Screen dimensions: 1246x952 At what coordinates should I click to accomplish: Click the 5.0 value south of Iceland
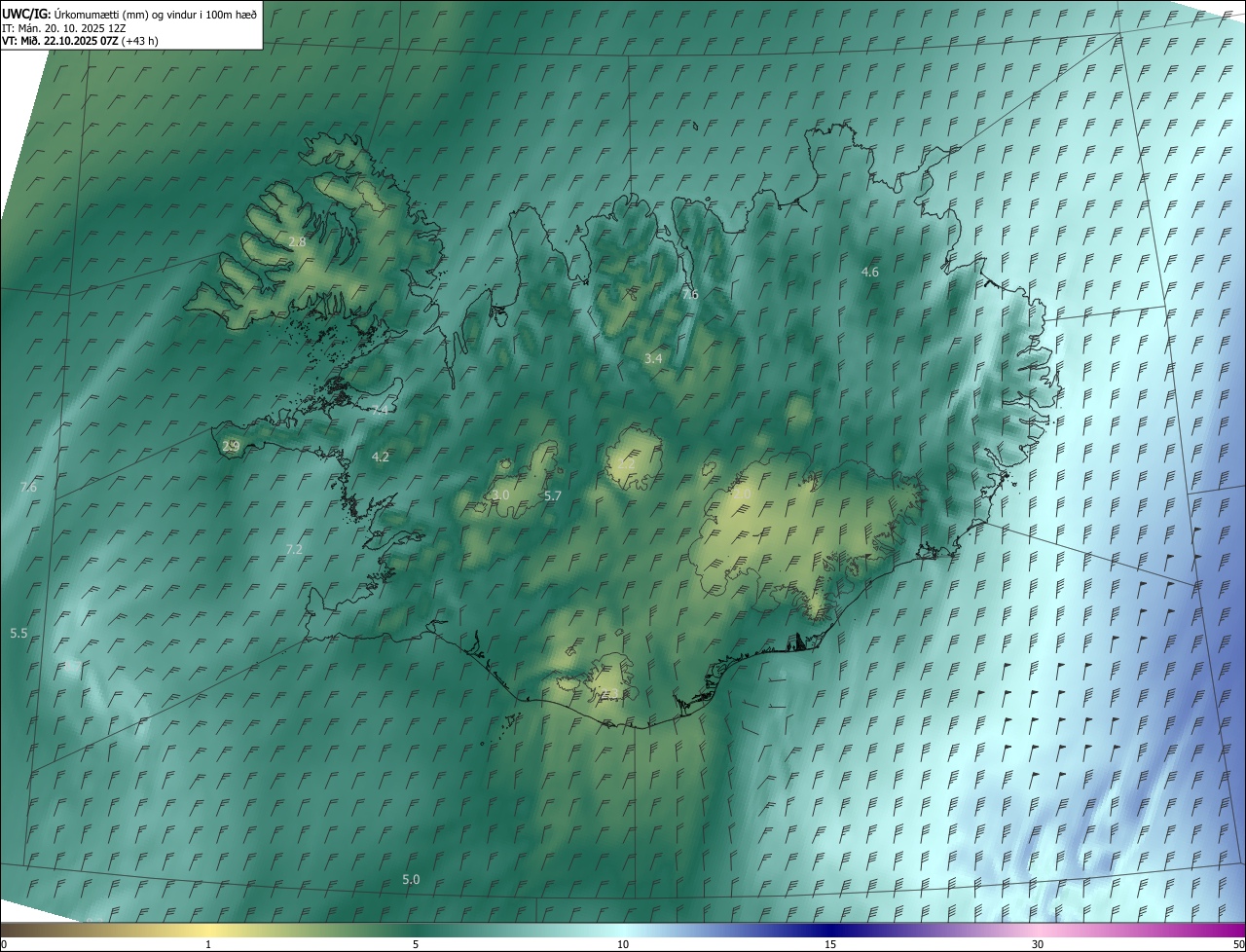[411, 880]
